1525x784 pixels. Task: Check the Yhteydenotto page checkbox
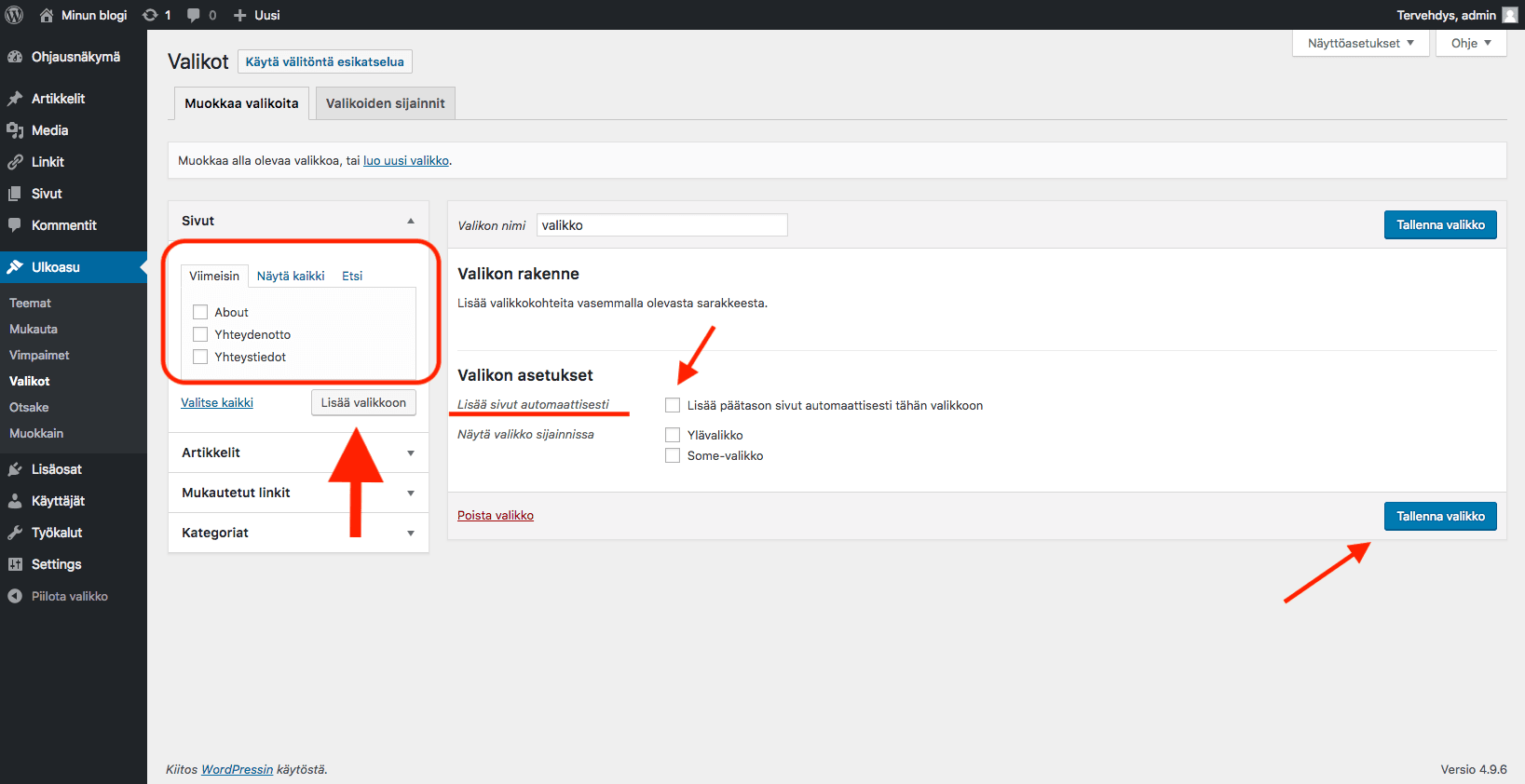tap(200, 334)
